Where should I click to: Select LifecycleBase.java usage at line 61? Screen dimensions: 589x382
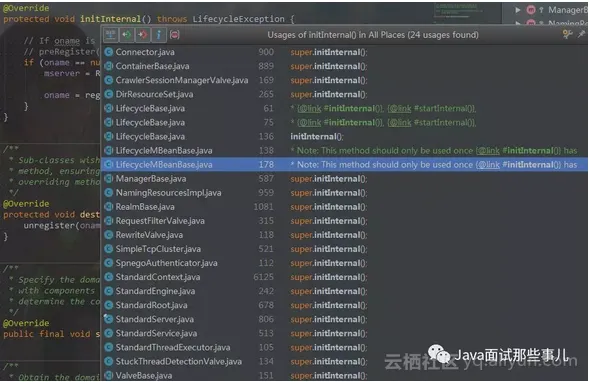click(344, 108)
